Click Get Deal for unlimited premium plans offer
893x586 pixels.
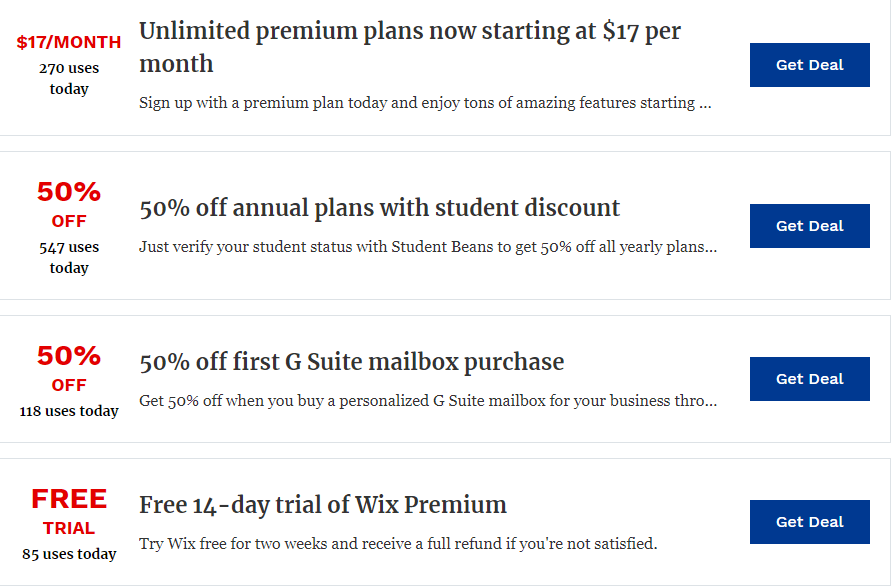point(809,64)
